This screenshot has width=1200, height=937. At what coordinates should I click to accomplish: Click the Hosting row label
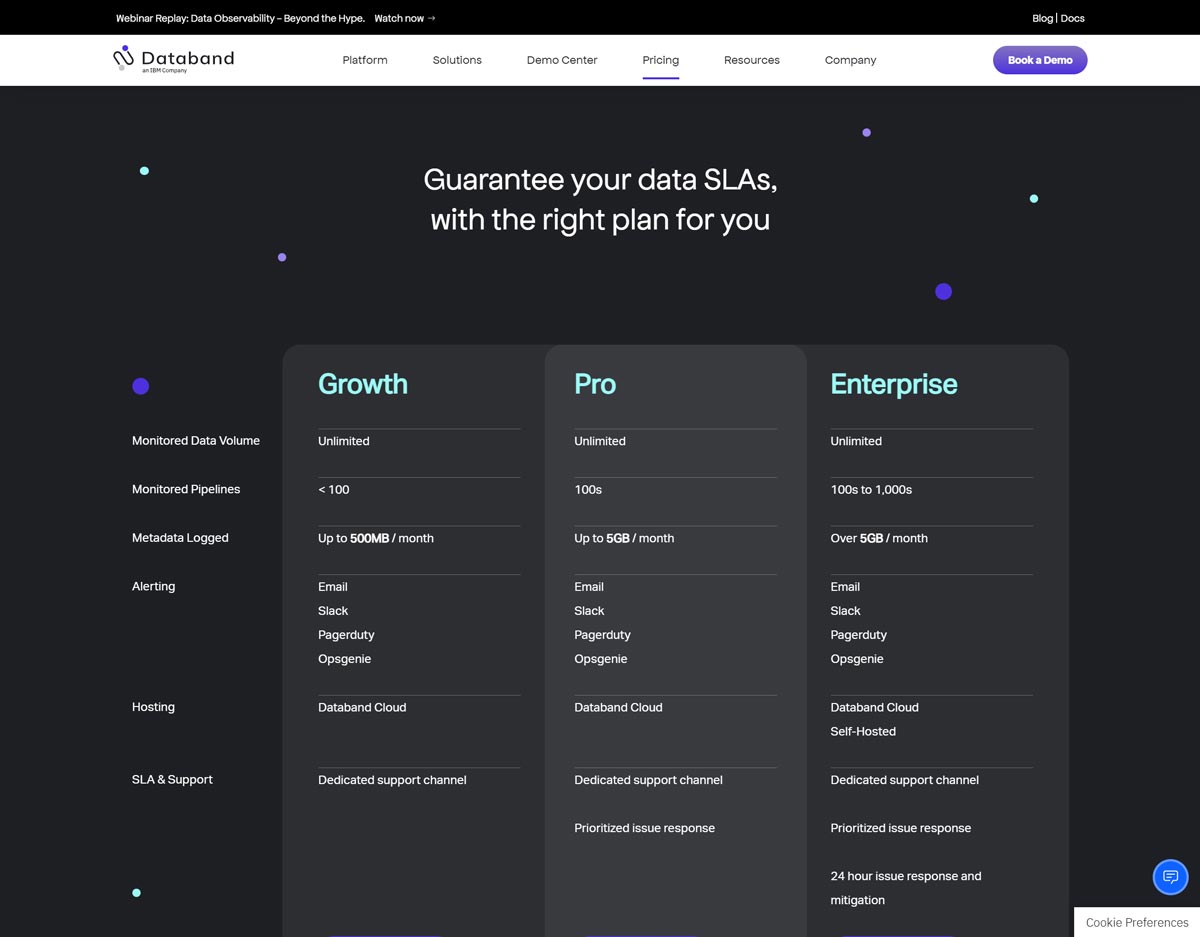(153, 707)
